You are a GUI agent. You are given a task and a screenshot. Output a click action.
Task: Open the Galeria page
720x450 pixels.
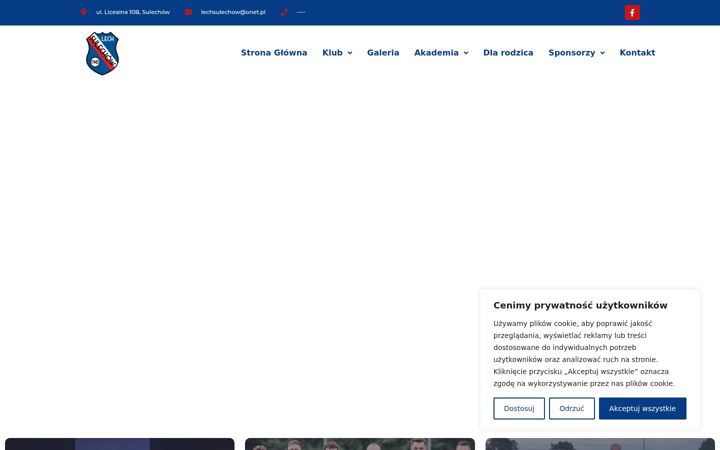click(383, 53)
